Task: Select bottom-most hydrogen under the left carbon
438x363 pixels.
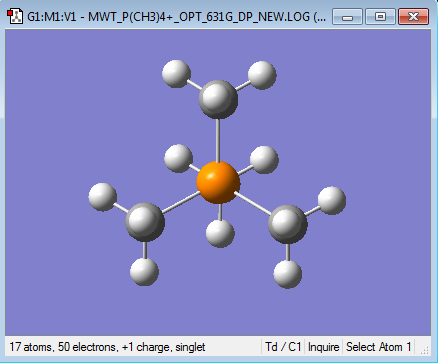Action: pos(144,271)
